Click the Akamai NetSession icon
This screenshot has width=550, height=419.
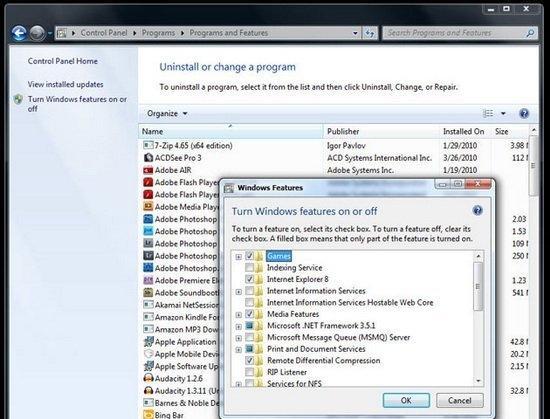148,305
